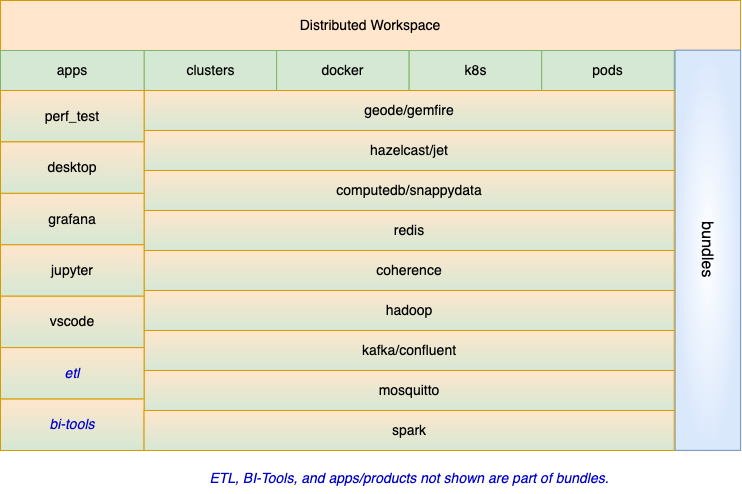Select the clusters box
The height and width of the screenshot is (494, 742).
pyautogui.click(x=210, y=71)
